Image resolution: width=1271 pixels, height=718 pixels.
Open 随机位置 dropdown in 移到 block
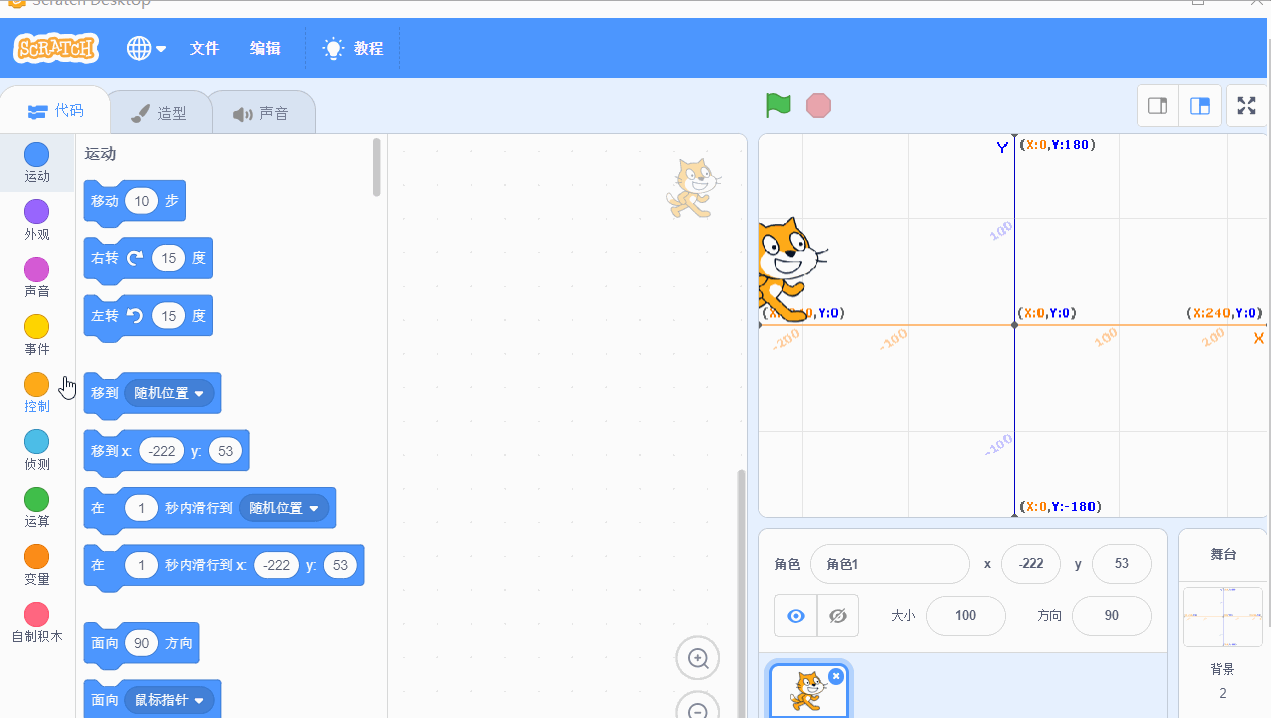point(170,394)
